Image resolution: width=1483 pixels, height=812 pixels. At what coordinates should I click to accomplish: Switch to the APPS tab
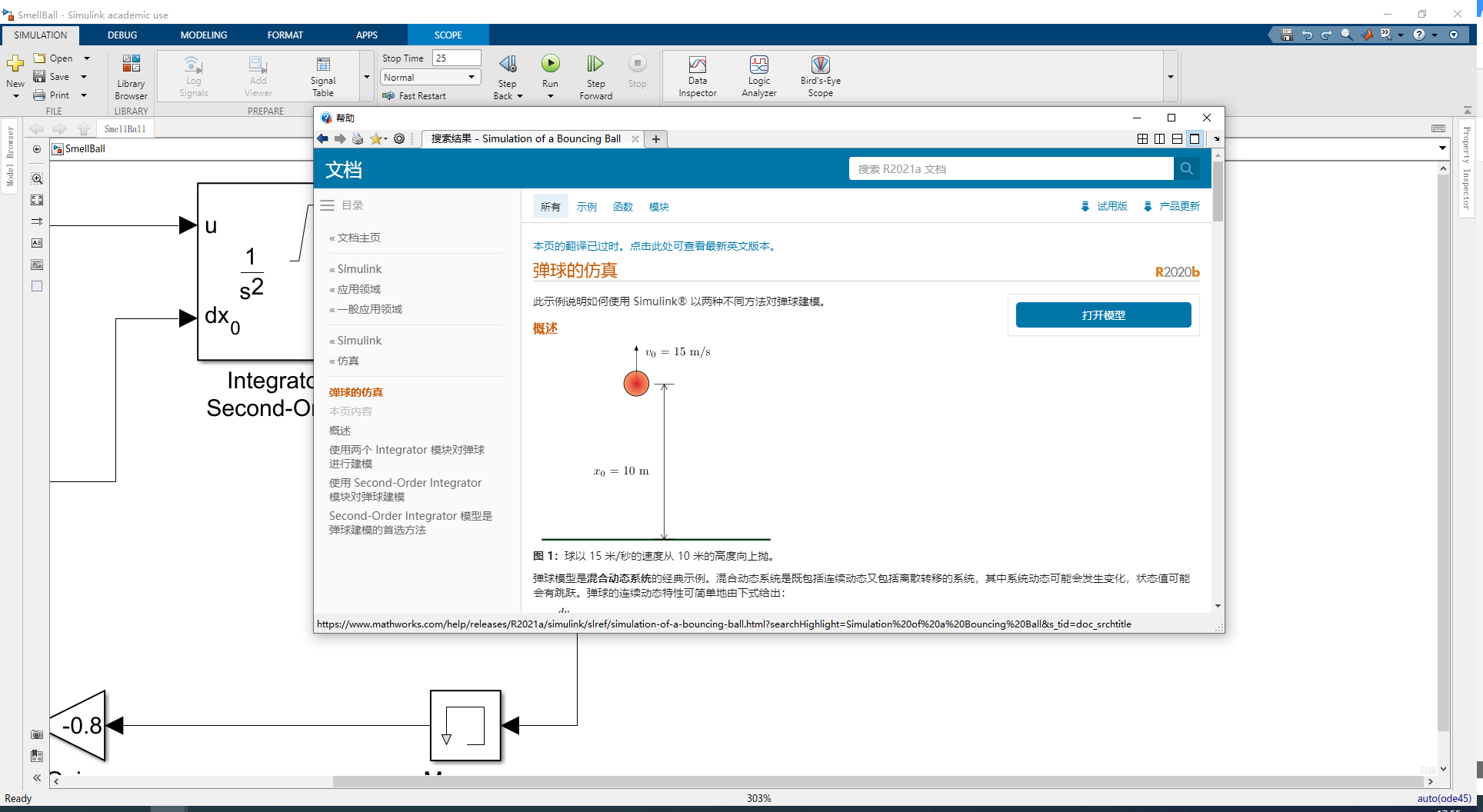(367, 35)
